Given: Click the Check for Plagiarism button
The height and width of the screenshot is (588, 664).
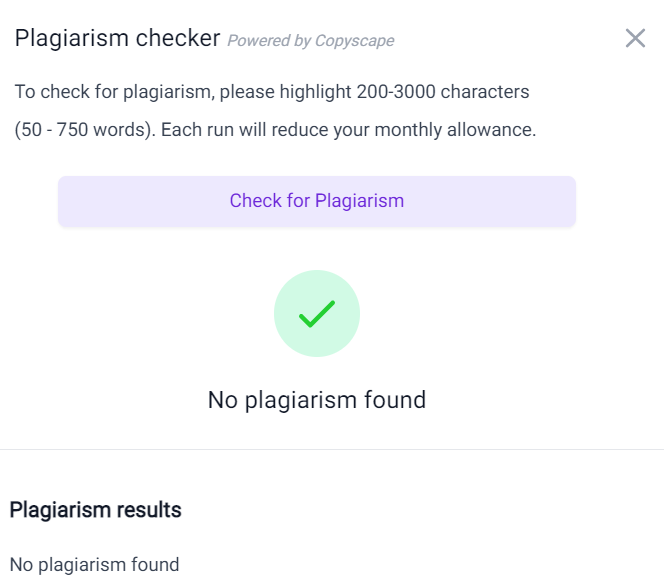Looking at the screenshot, I should coord(317,201).
